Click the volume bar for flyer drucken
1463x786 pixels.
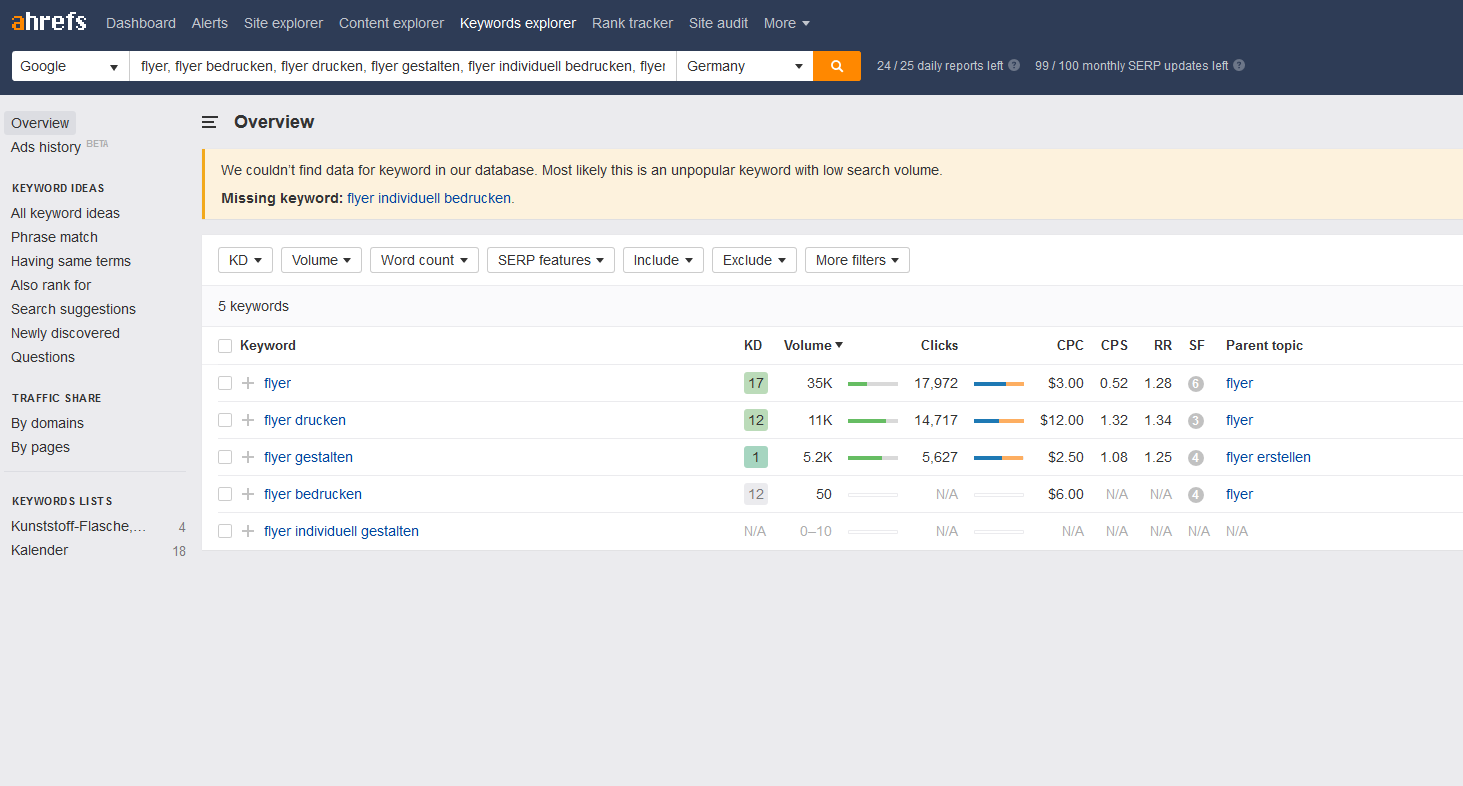click(x=872, y=421)
